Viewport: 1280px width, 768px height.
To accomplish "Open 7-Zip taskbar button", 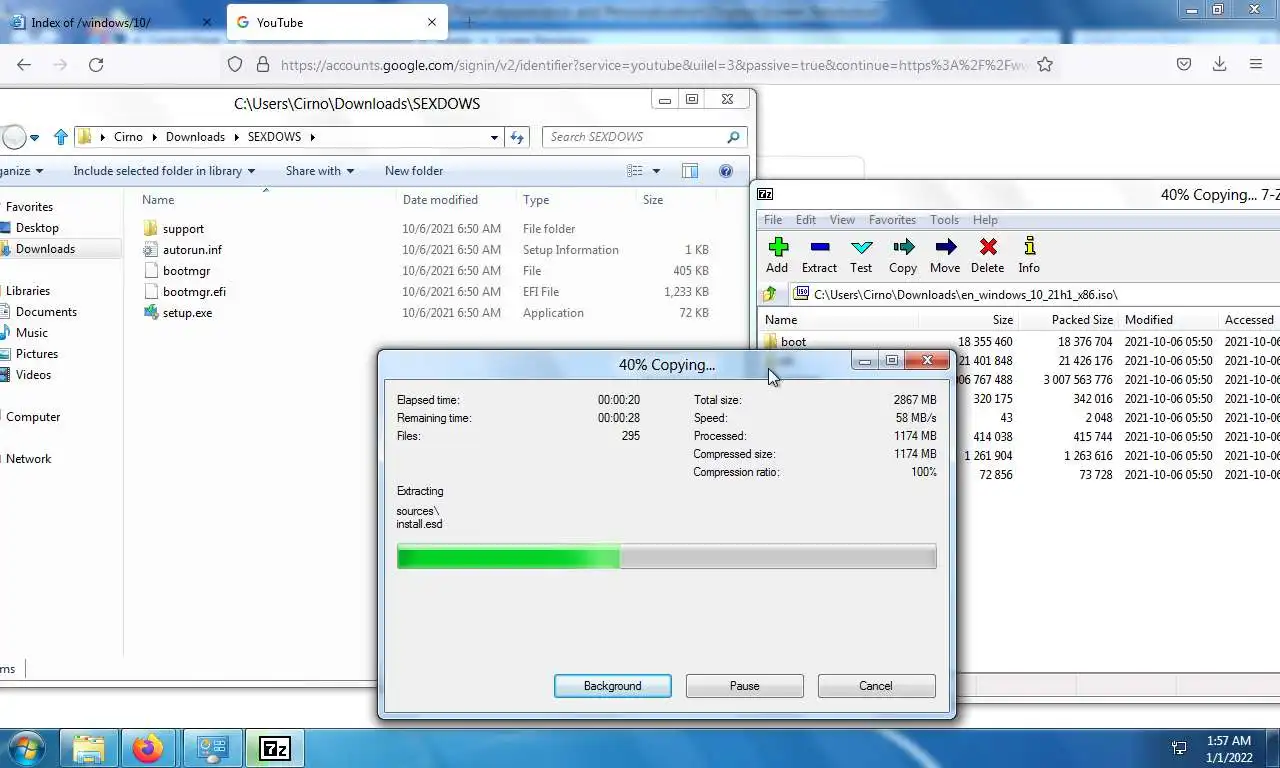I will pos(275,748).
